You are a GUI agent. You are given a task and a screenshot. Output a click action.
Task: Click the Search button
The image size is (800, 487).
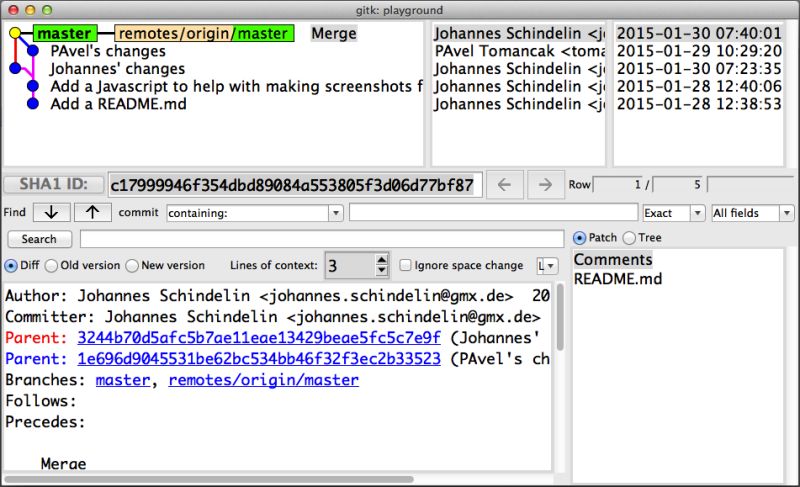click(39, 239)
